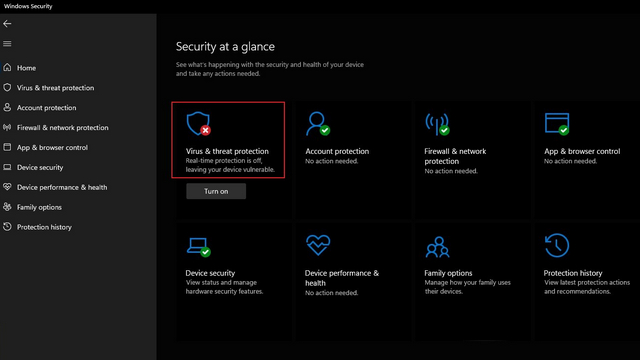
Task: Select App & browser control sidebar item
Action: click(52, 147)
